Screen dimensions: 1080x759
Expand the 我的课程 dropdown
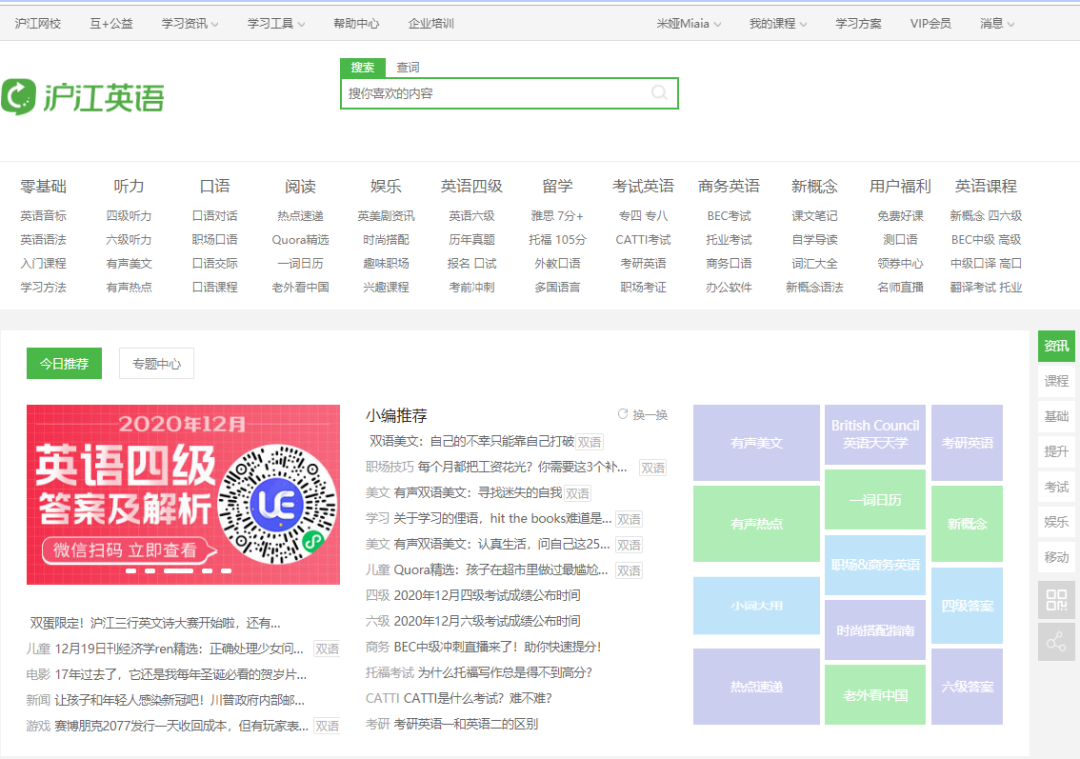(x=778, y=23)
